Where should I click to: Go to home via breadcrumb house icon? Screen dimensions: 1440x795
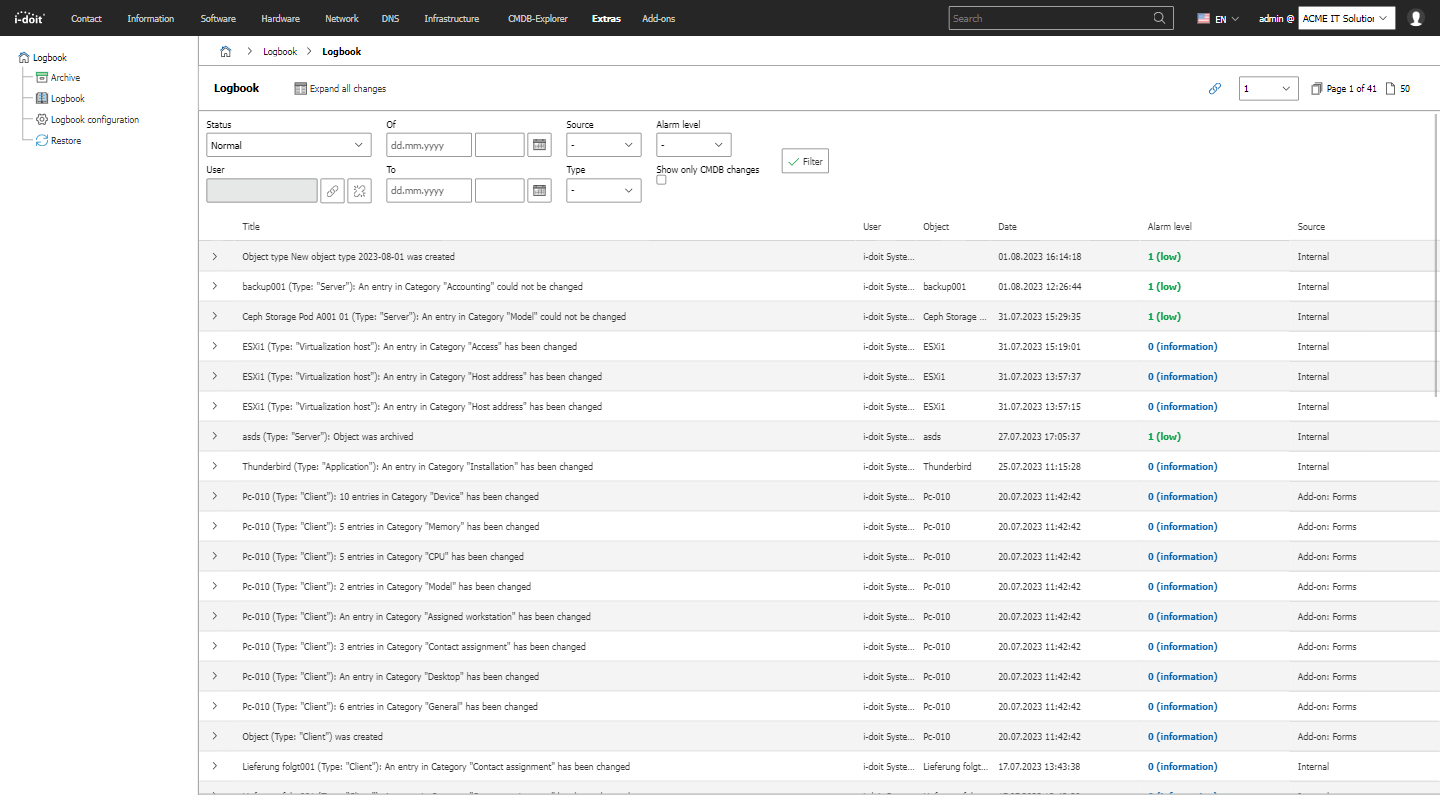pyautogui.click(x=226, y=51)
